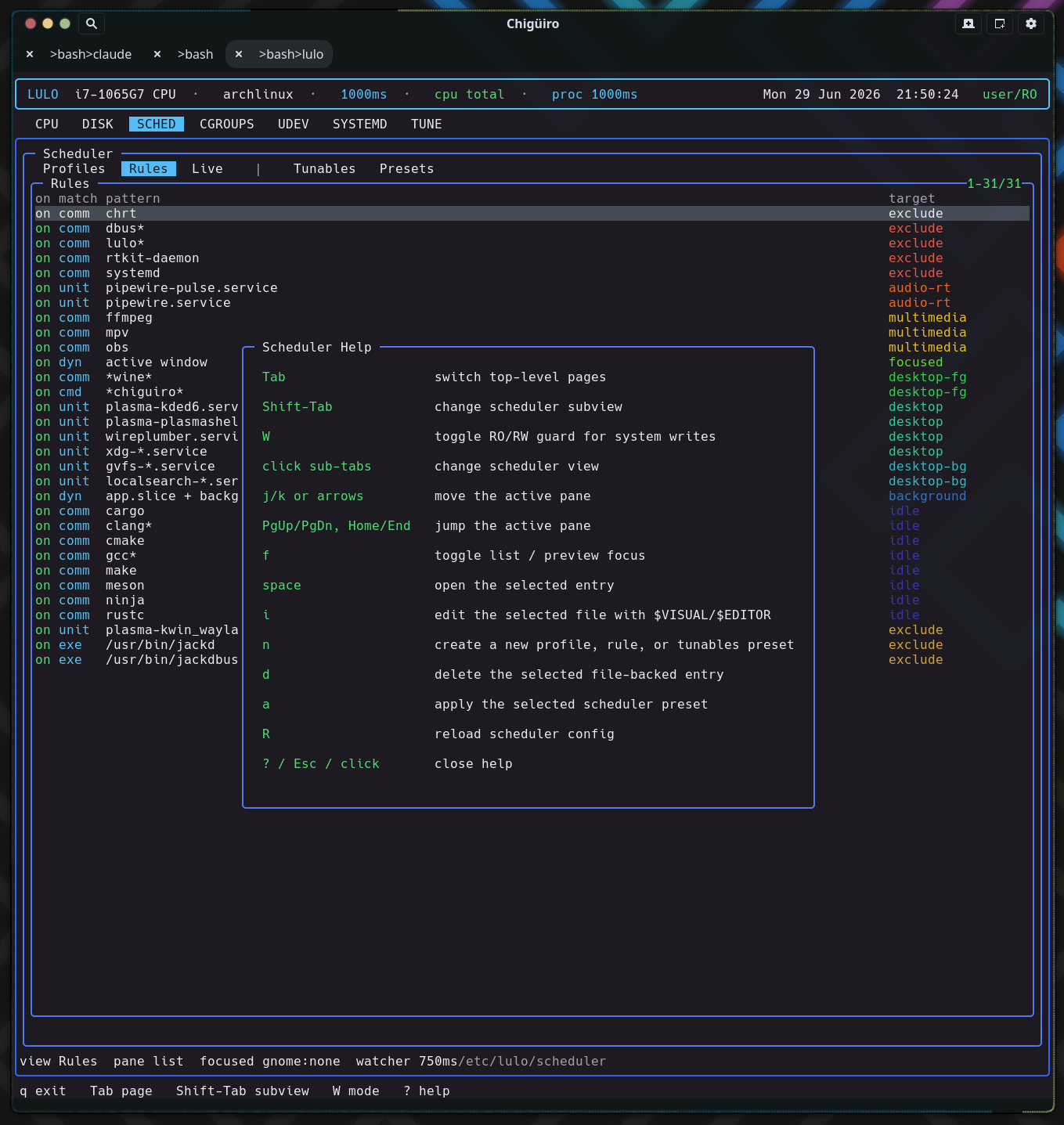Open the Tunables sub-tab
This screenshot has width=1064, height=1125.
point(325,168)
